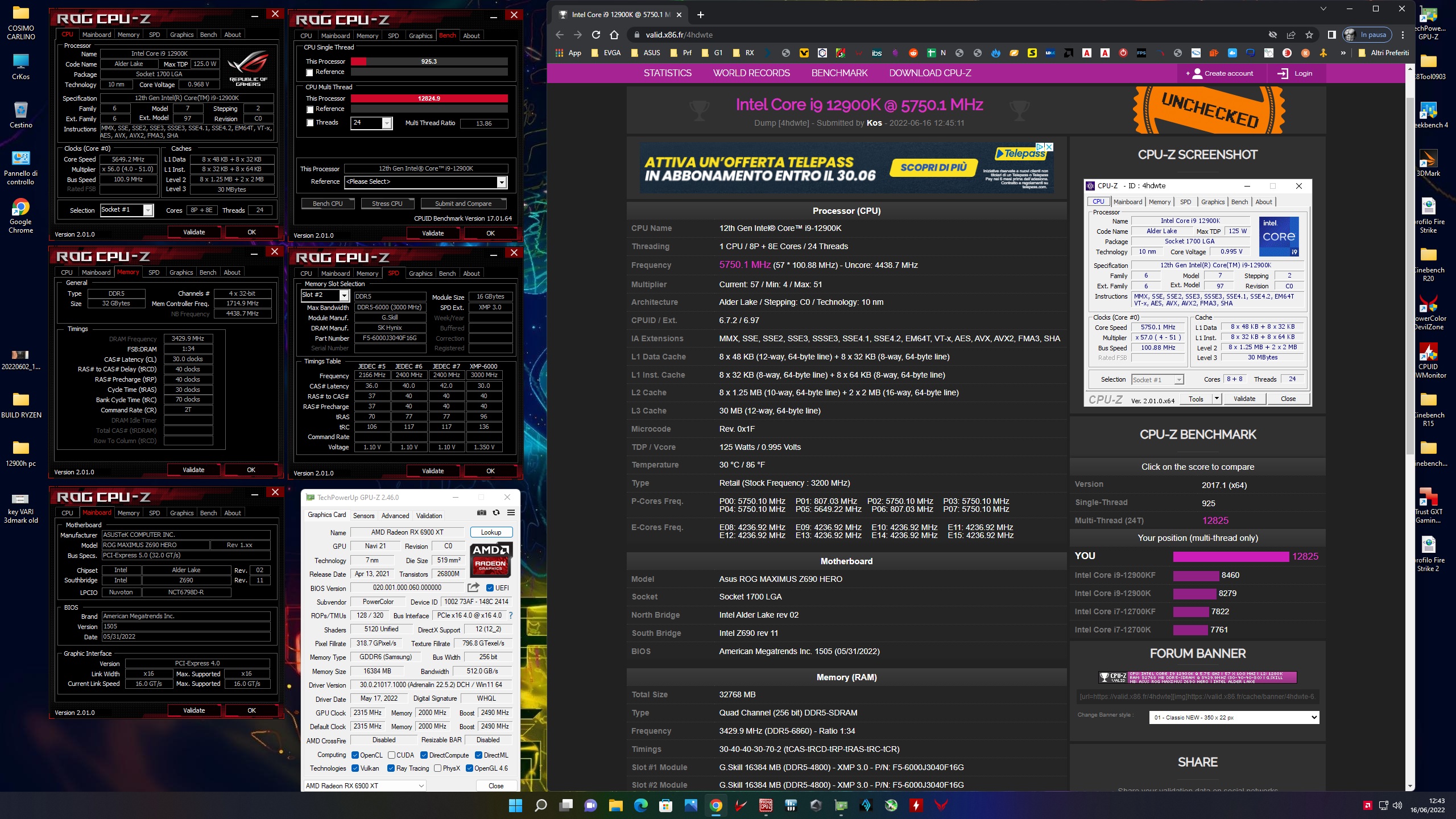Screen dimensions: 1456x819
Task: Check Multi Thread Reference checkbox
Action: click(310, 109)
